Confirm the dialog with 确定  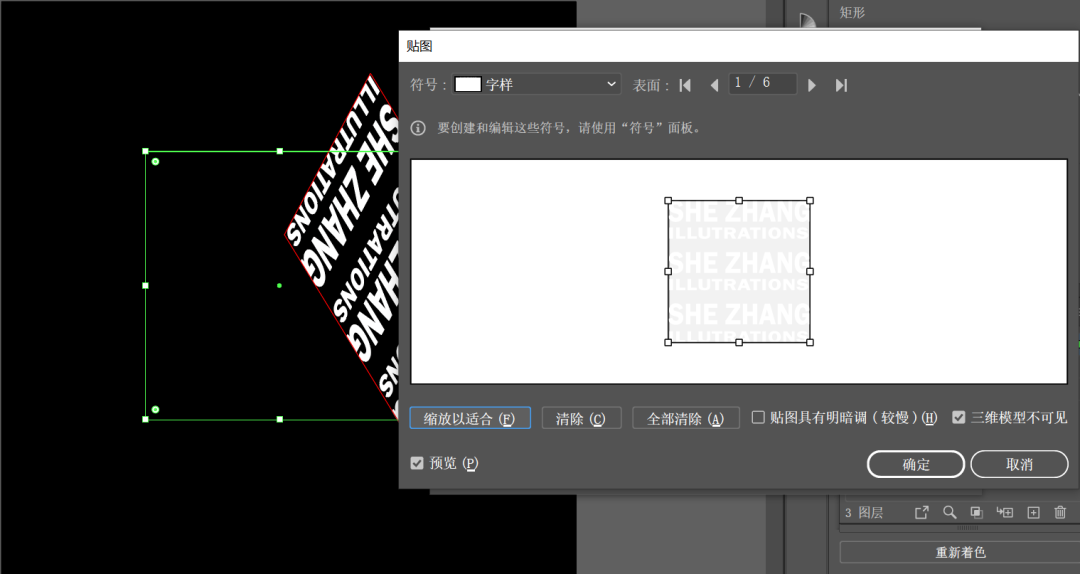916,464
